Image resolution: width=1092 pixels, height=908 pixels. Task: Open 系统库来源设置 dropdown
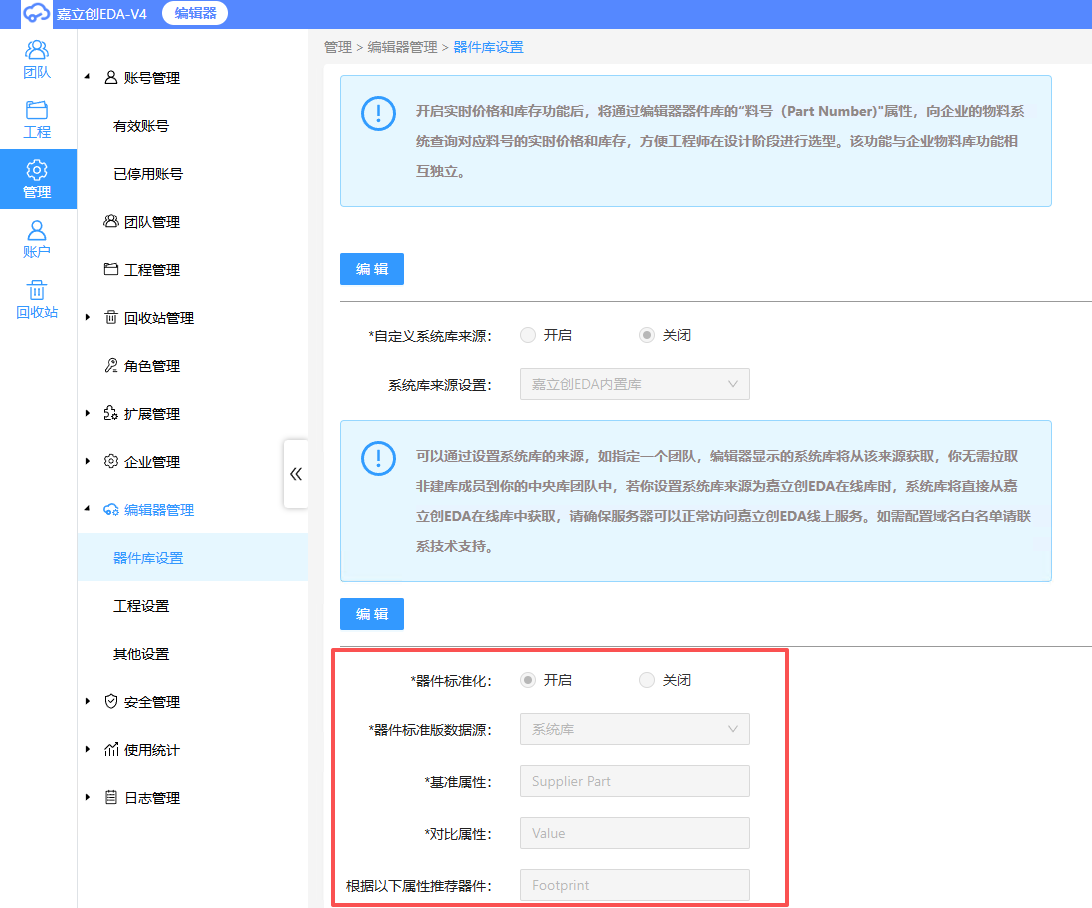[634, 384]
